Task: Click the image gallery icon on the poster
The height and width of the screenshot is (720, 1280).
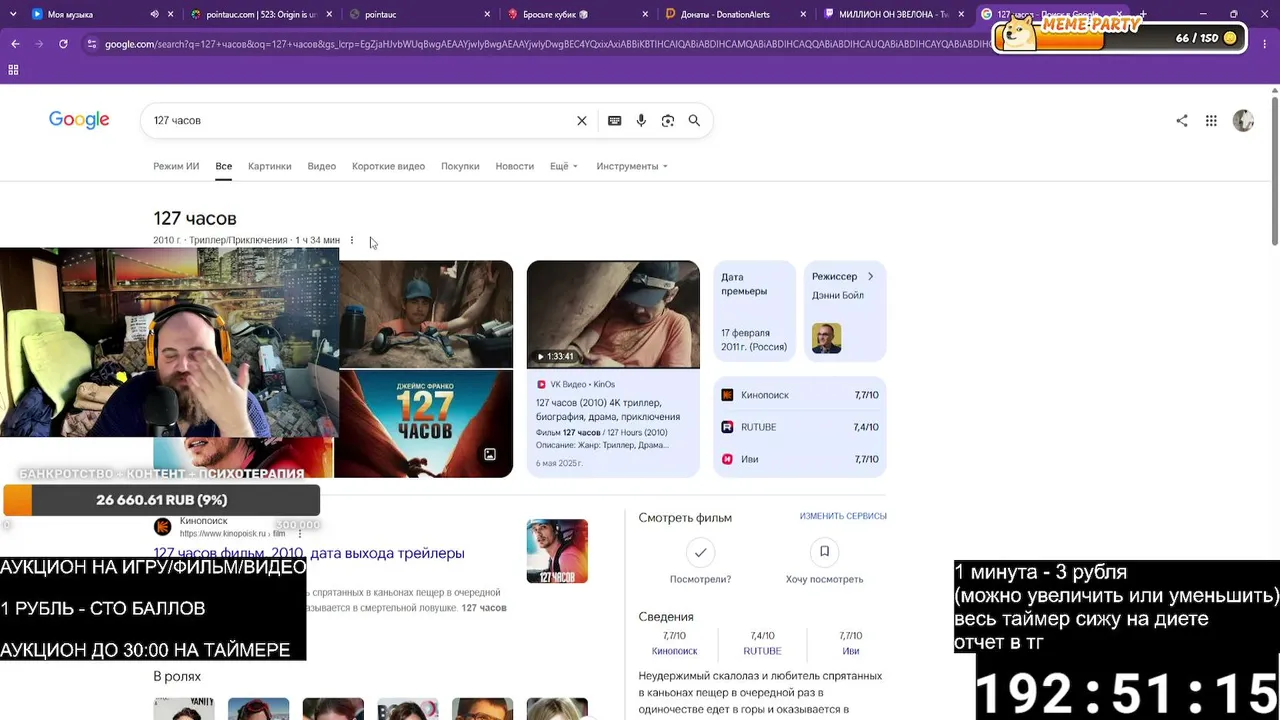Action: pos(490,454)
